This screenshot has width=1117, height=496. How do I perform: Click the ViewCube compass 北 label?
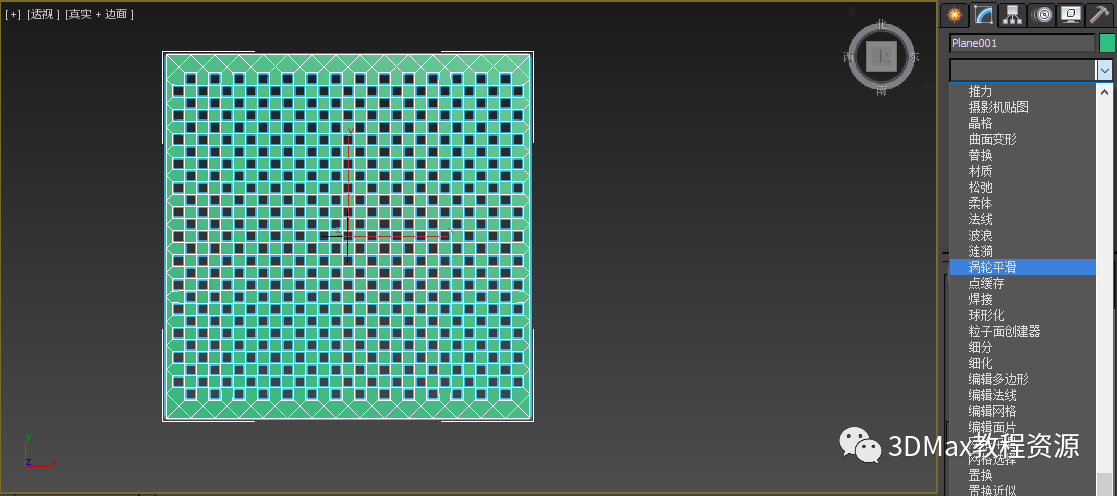click(882, 24)
